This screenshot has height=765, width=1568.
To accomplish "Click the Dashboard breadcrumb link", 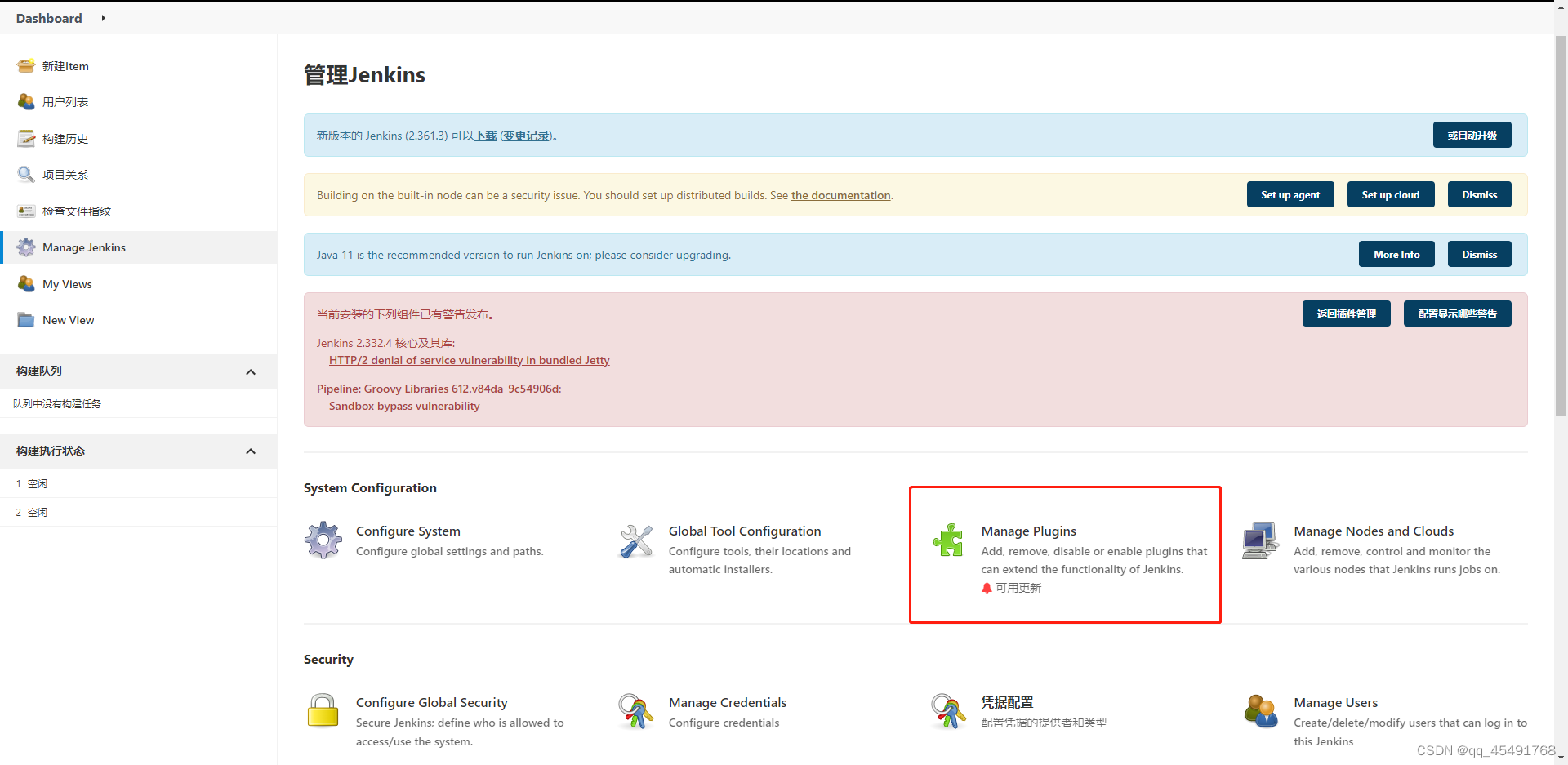I will pyautogui.click(x=49, y=18).
